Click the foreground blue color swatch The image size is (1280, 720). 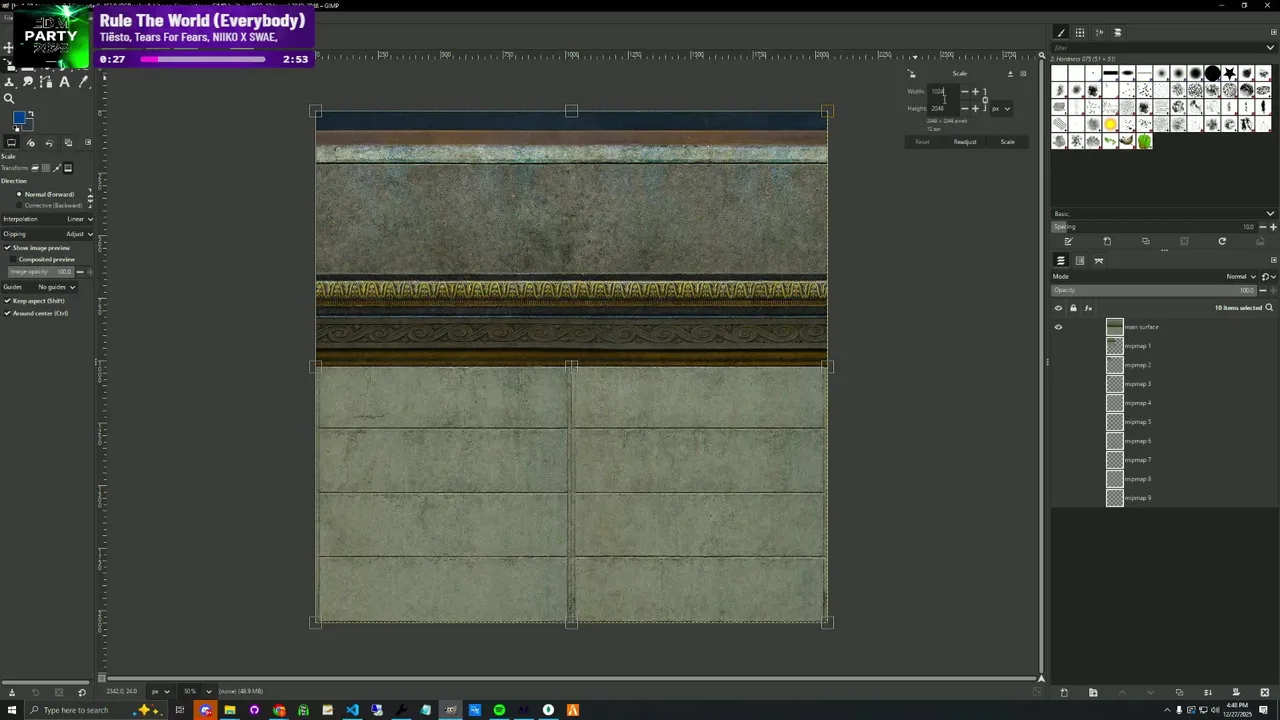click(x=19, y=117)
